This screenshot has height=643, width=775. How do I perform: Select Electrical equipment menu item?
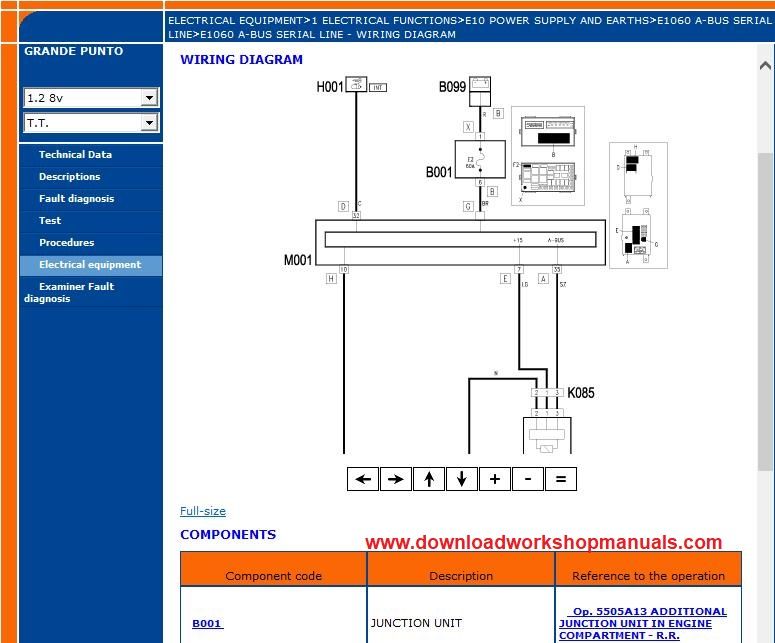click(90, 265)
